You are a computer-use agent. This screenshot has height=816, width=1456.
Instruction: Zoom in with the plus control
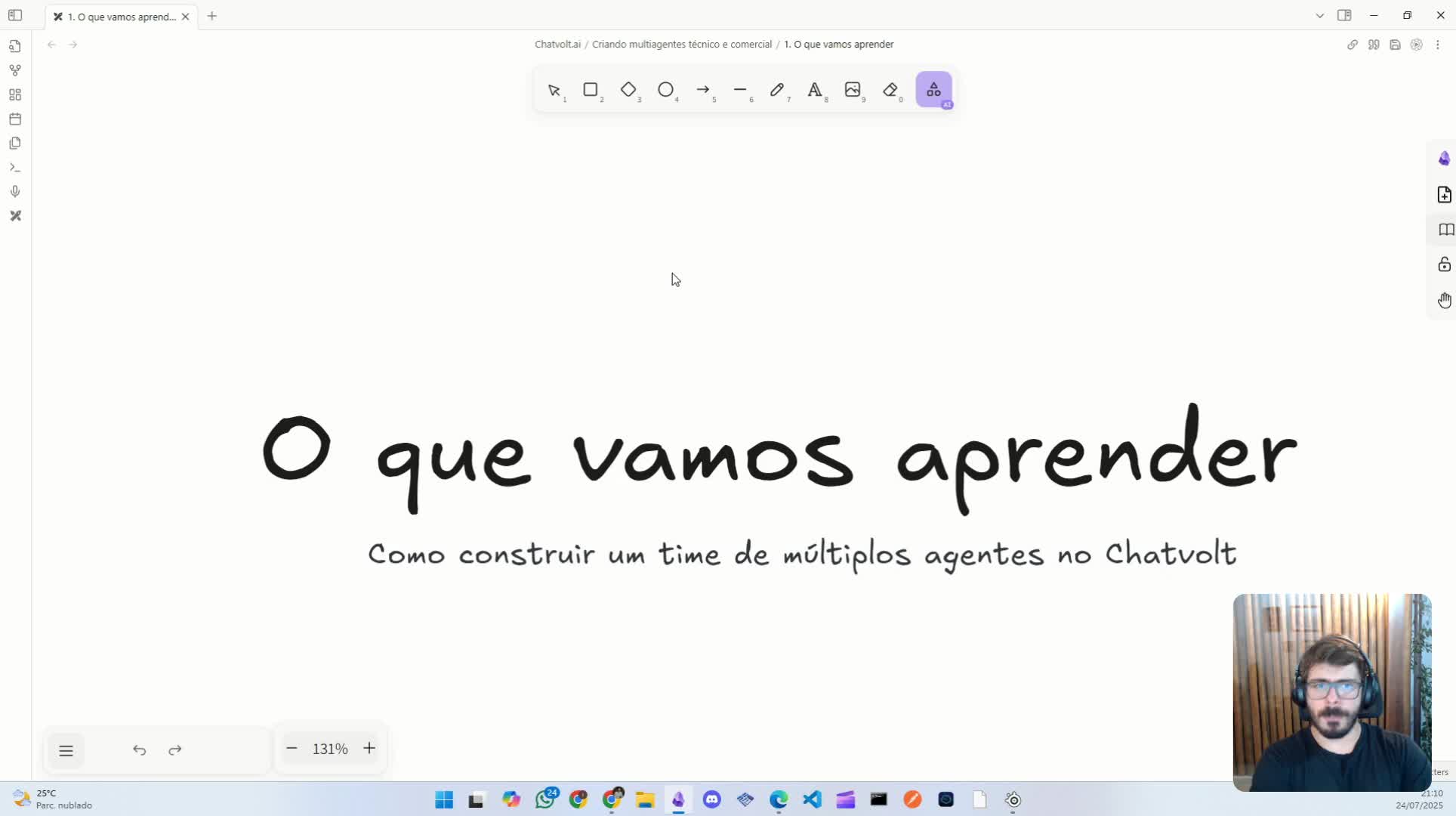(369, 748)
